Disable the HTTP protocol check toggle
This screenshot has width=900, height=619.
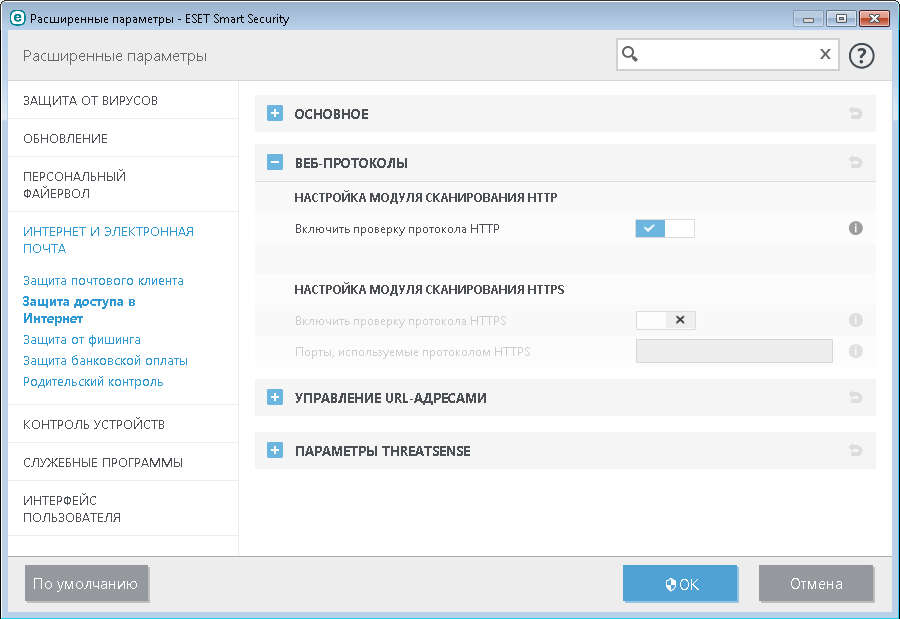click(665, 229)
